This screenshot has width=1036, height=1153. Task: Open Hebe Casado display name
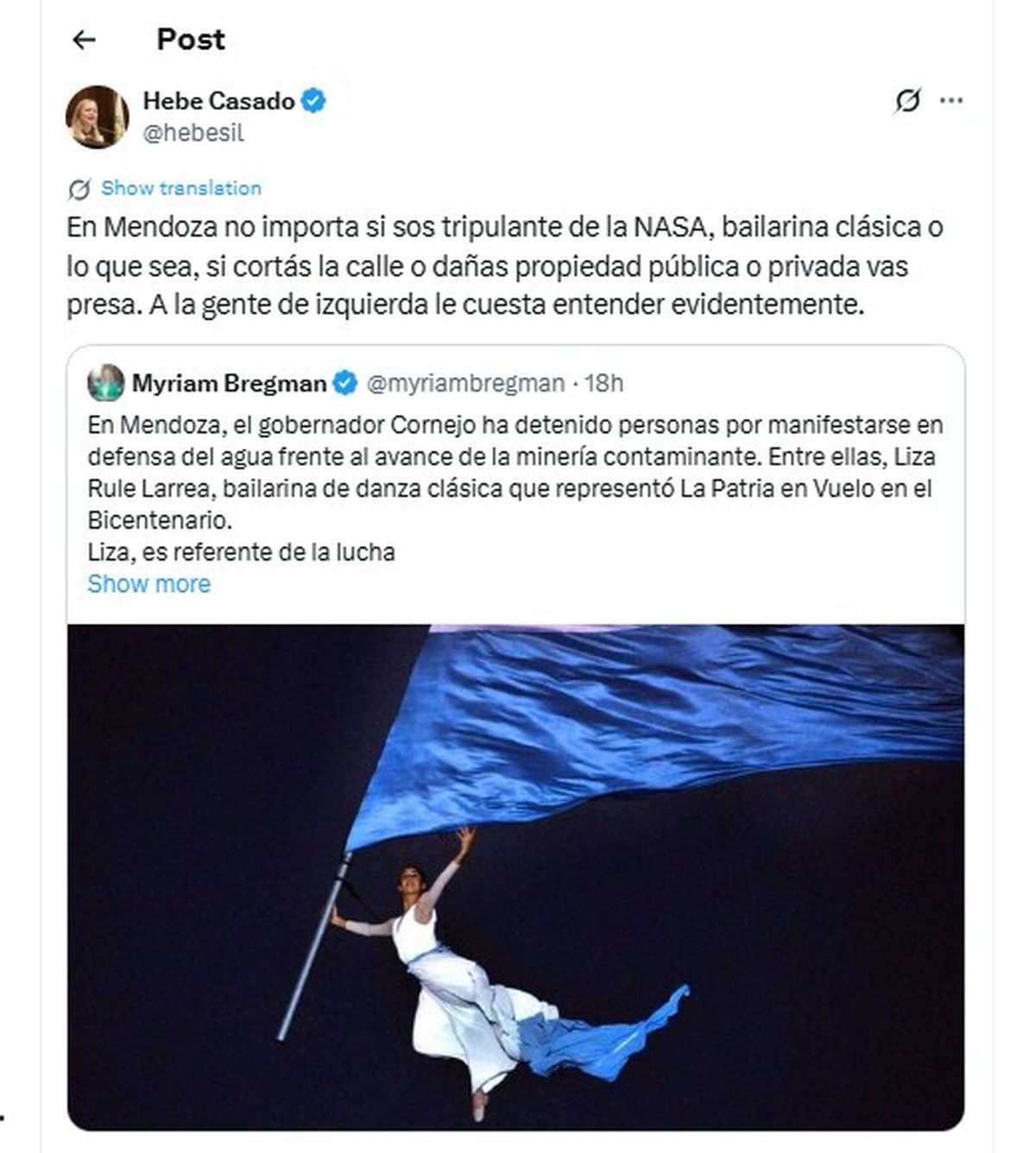click(219, 101)
